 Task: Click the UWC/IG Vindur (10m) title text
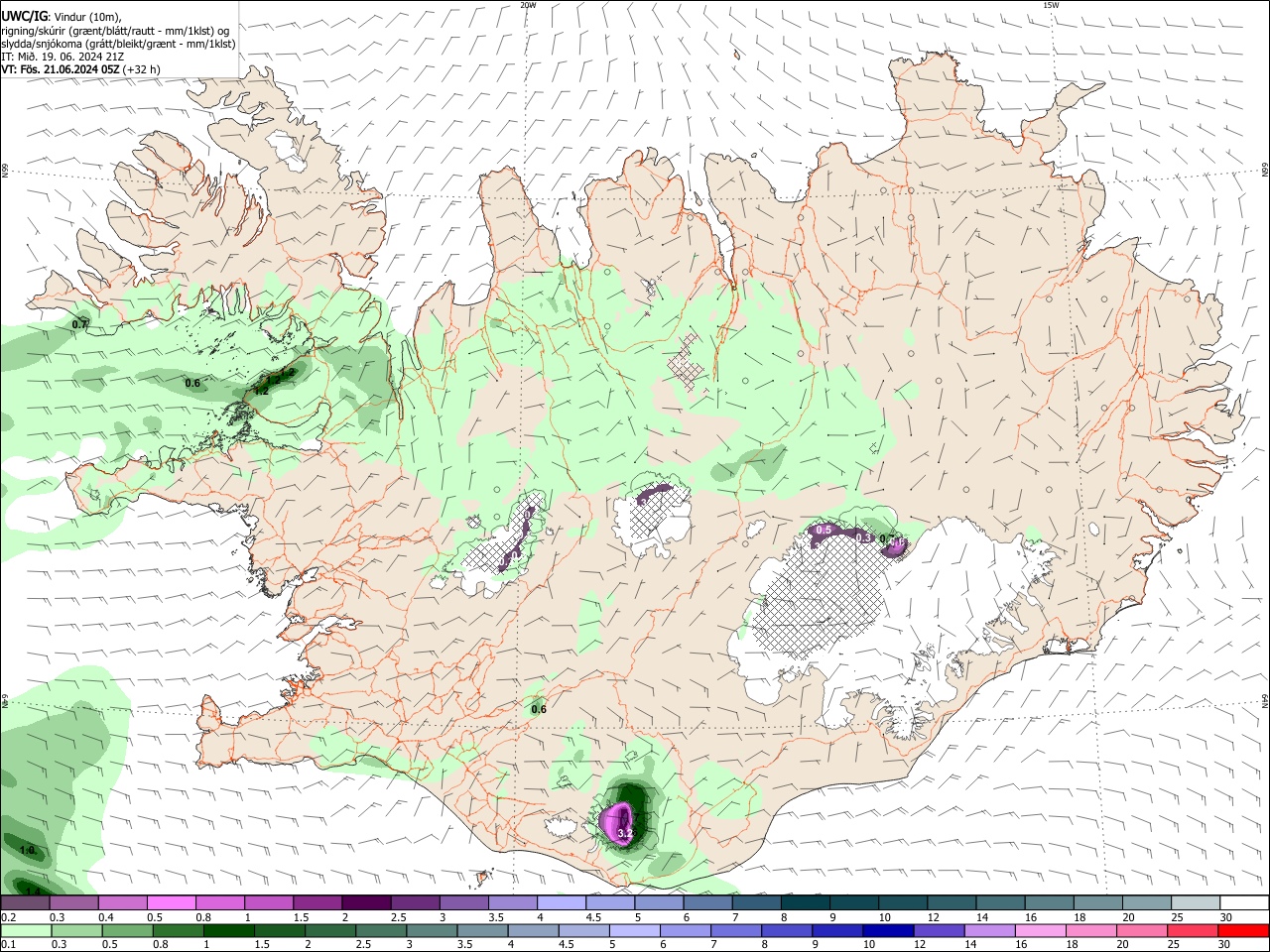[x=61, y=17]
